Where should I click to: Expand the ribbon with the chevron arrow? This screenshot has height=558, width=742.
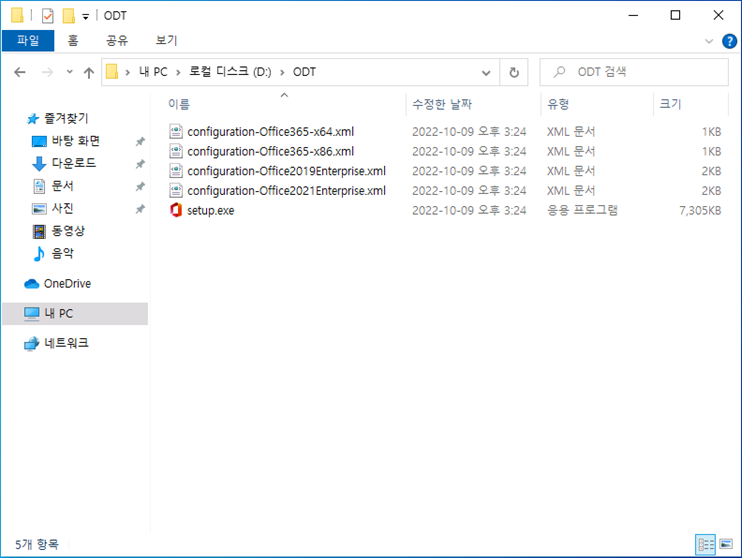pos(708,41)
